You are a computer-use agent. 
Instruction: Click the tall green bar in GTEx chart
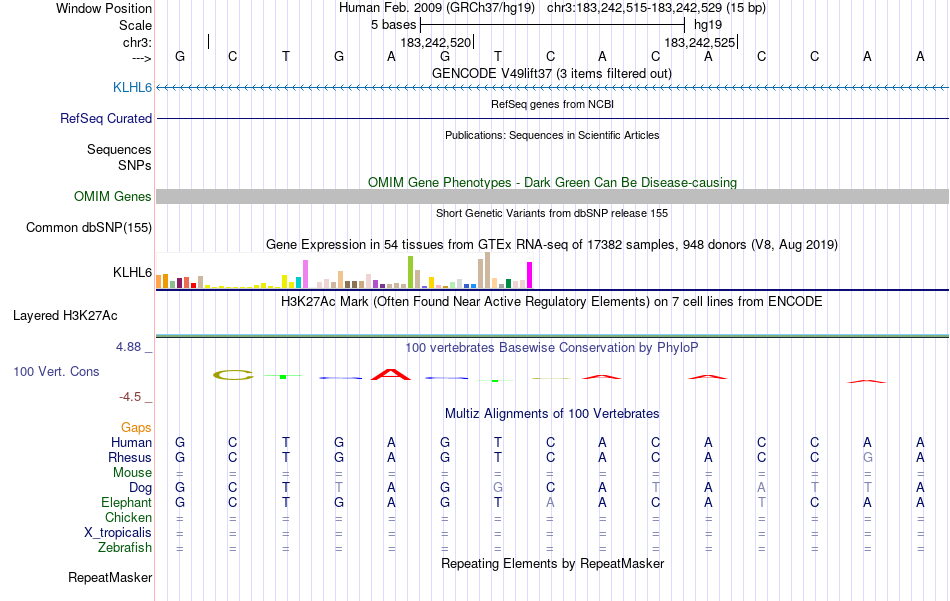pyautogui.click(x=410, y=272)
